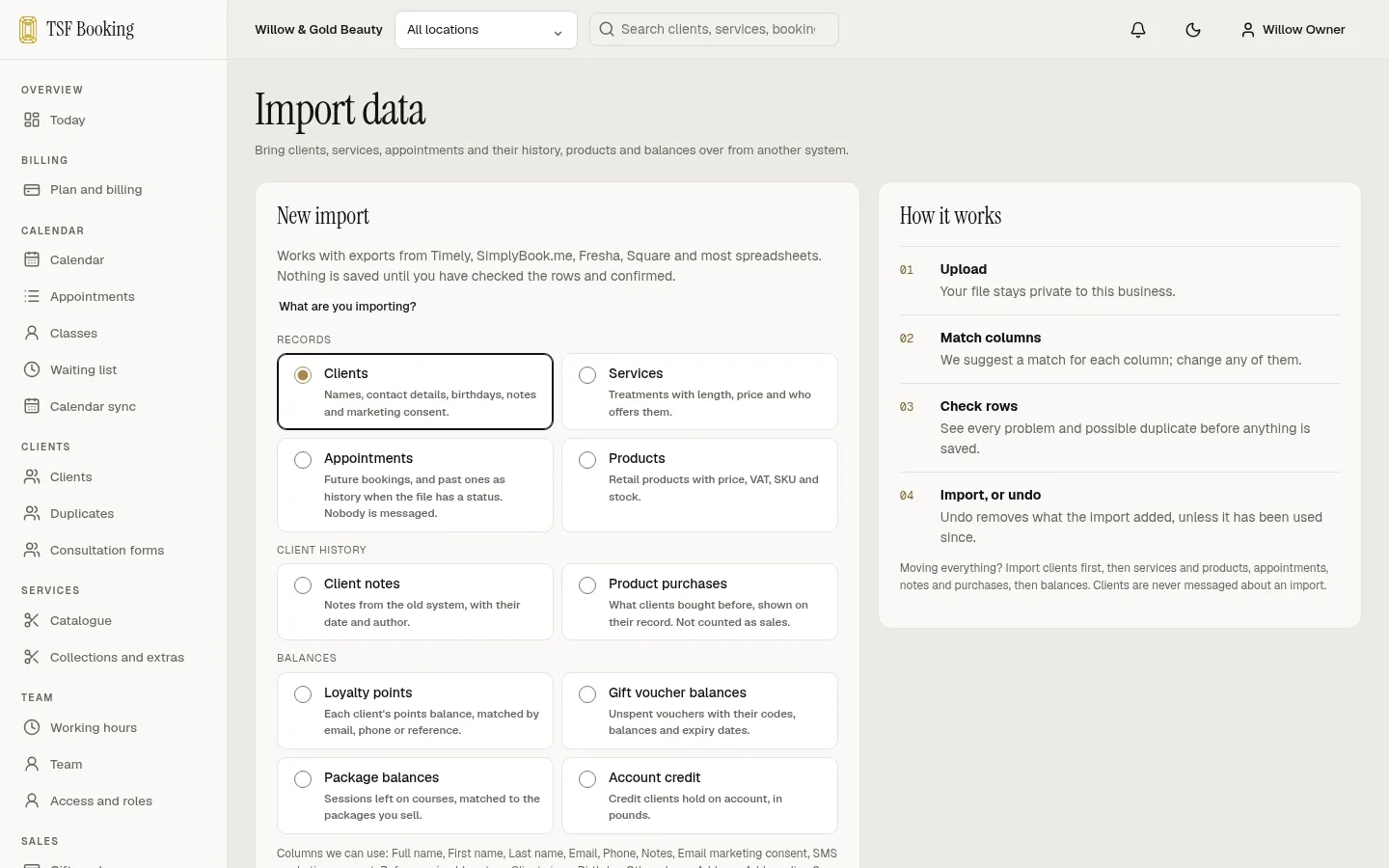Click the "Import, or undo" step heading
1389x868 pixels.
(991, 495)
